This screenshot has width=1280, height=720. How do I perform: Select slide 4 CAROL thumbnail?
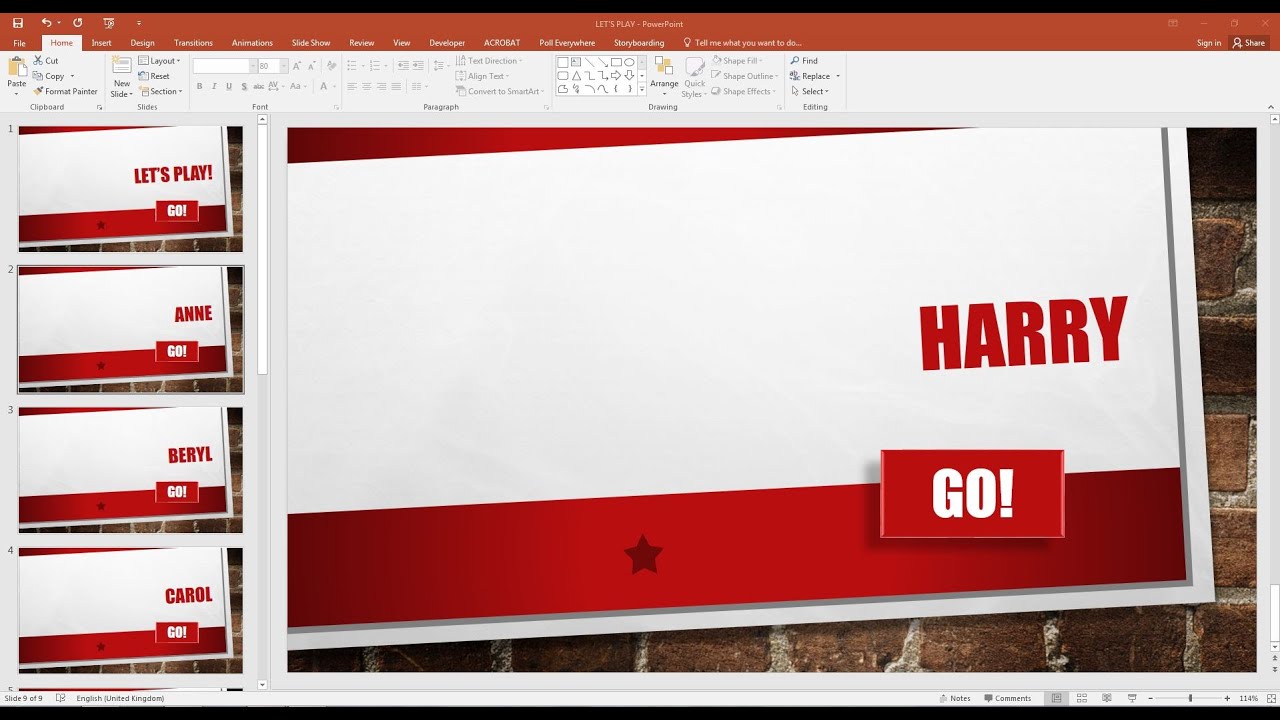[x=131, y=610]
